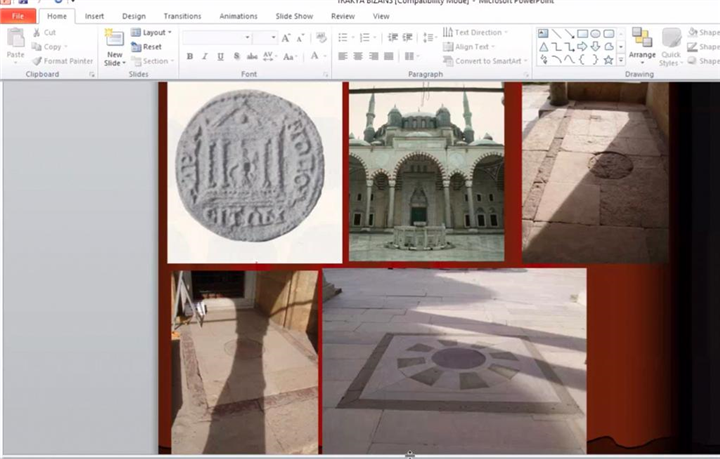
Task: Pick the right brace shape
Action: coord(595,60)
